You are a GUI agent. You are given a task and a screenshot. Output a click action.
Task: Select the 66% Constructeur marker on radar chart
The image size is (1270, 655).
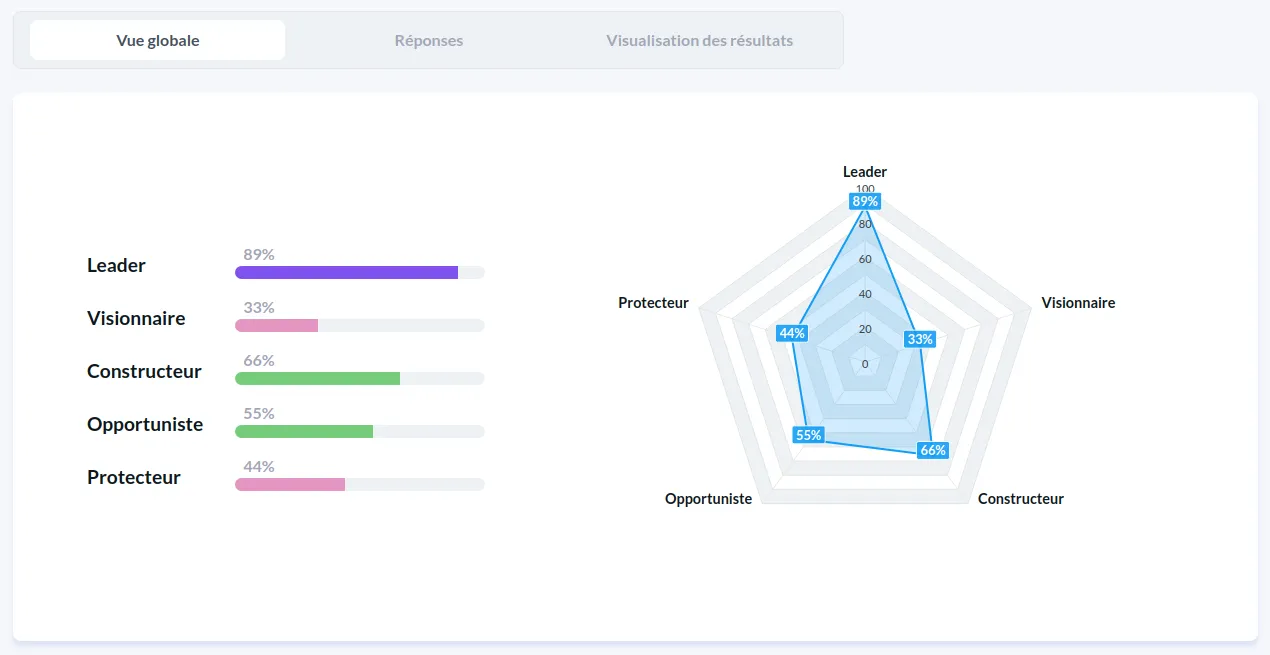[x=932, y=450]
